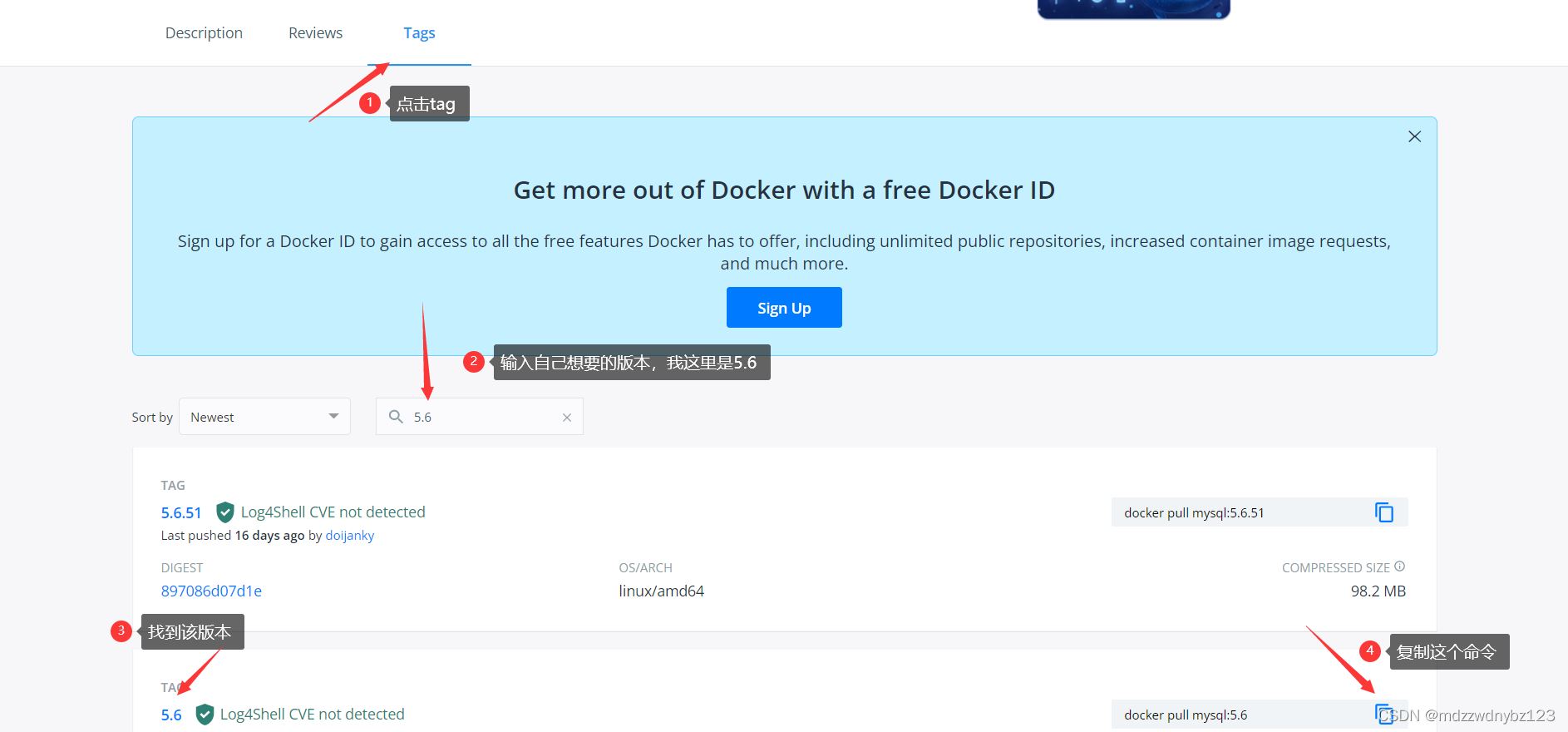This screenshot has width=1568, height=732.
Task: Click the compressed size info icon
Action: tap(1400, 566)
